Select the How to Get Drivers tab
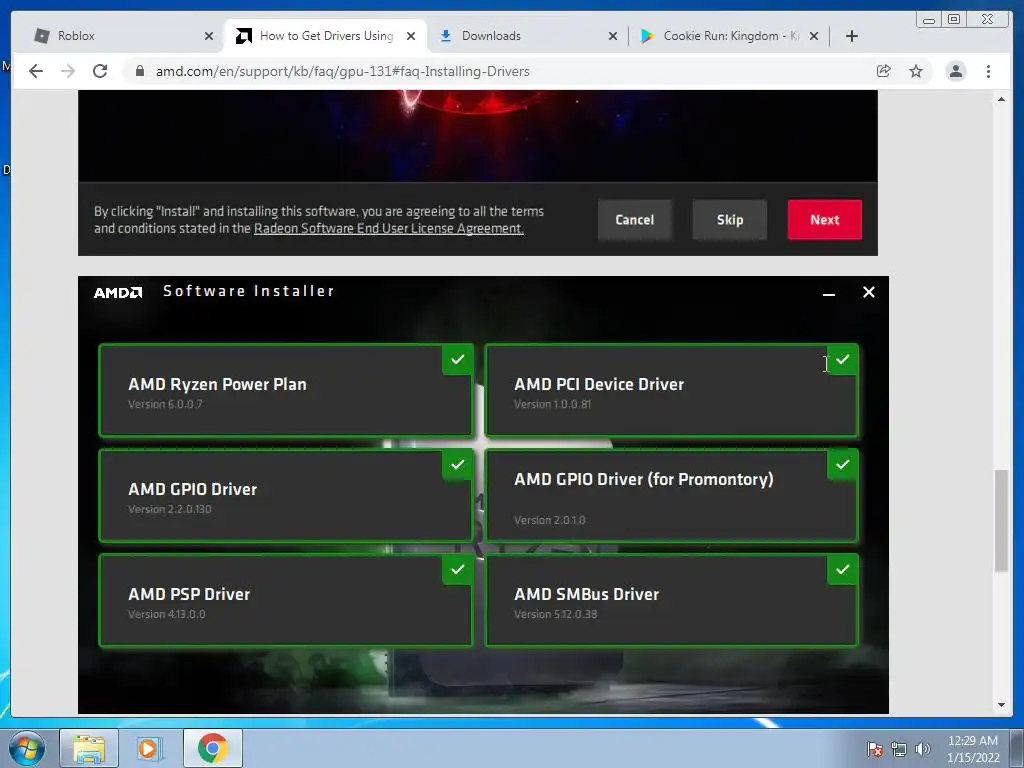The width and height of the screenshot is (1024, 768). point(320,36)
